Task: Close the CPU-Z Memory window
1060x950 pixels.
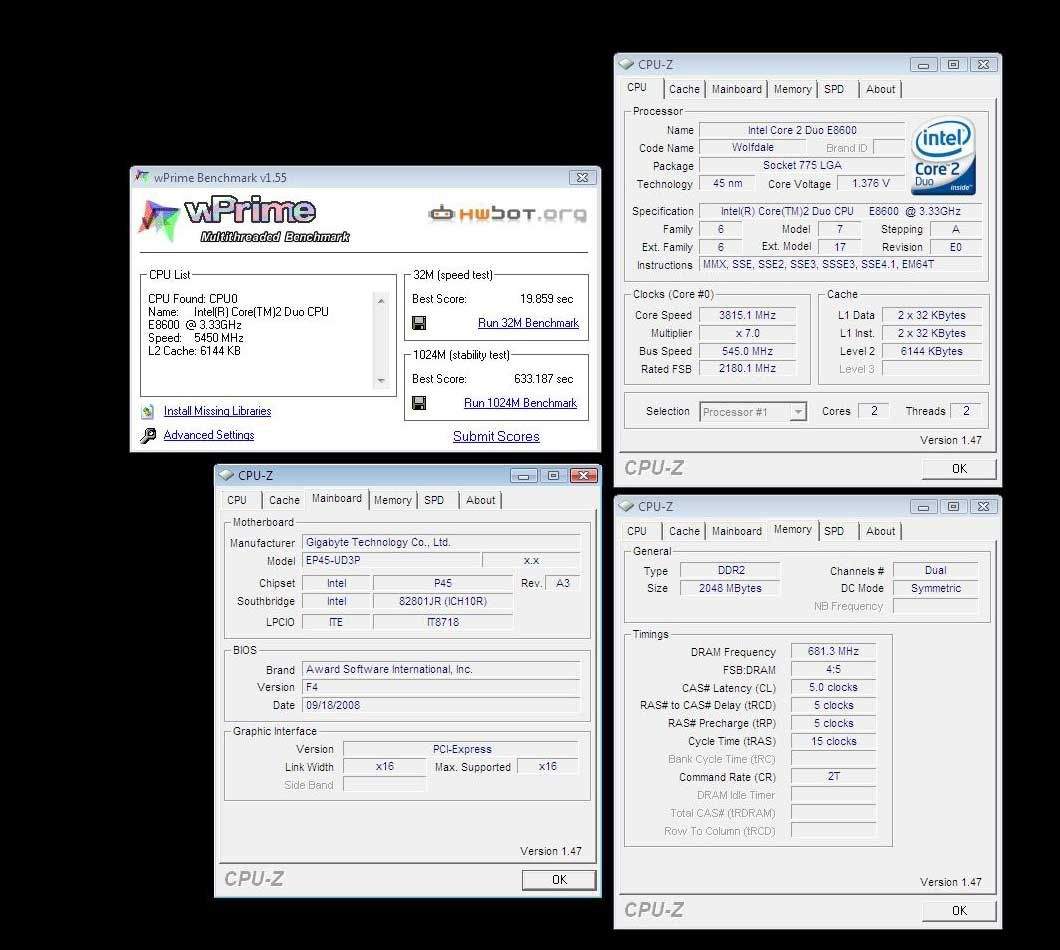Action: coord(984,506)
